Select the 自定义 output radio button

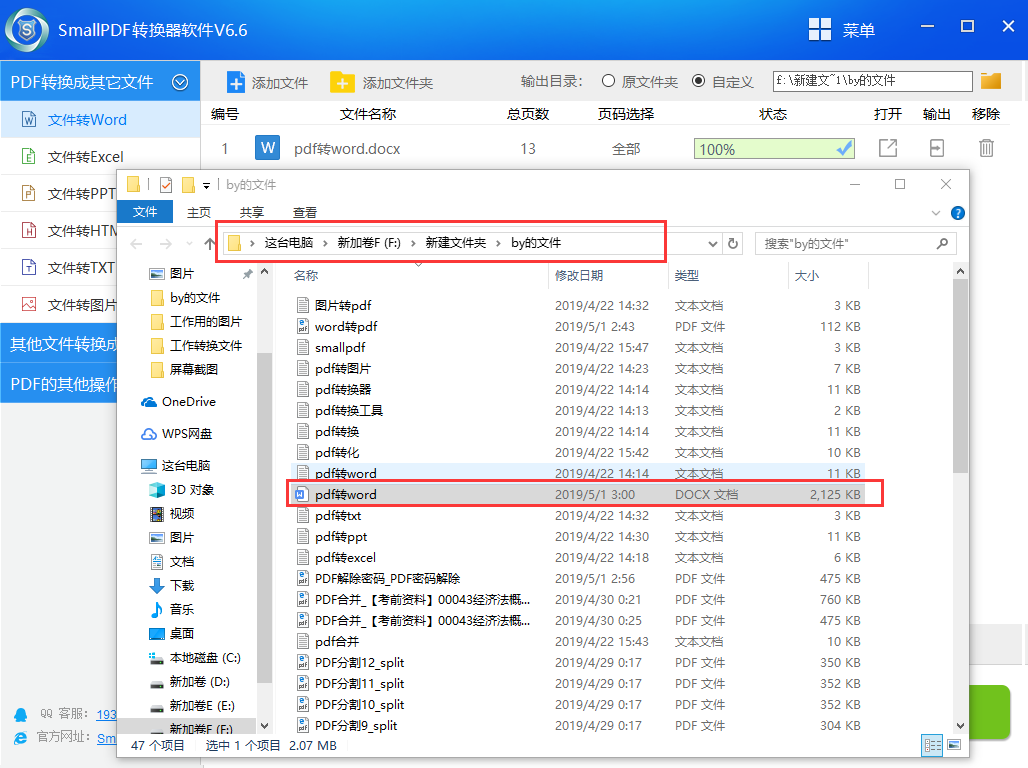click(699, 81)
